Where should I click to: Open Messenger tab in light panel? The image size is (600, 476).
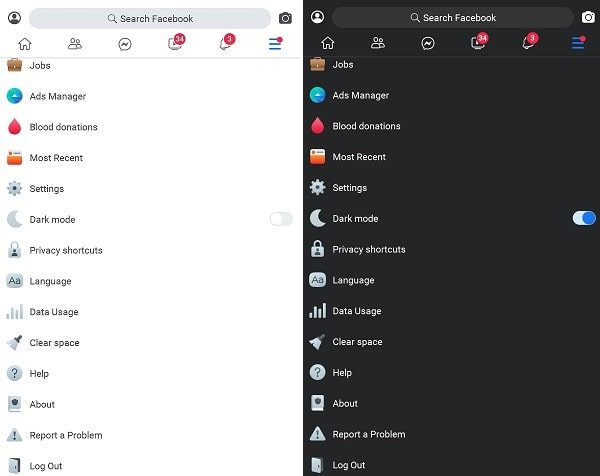pyautogui.click(x=125, y=44)
